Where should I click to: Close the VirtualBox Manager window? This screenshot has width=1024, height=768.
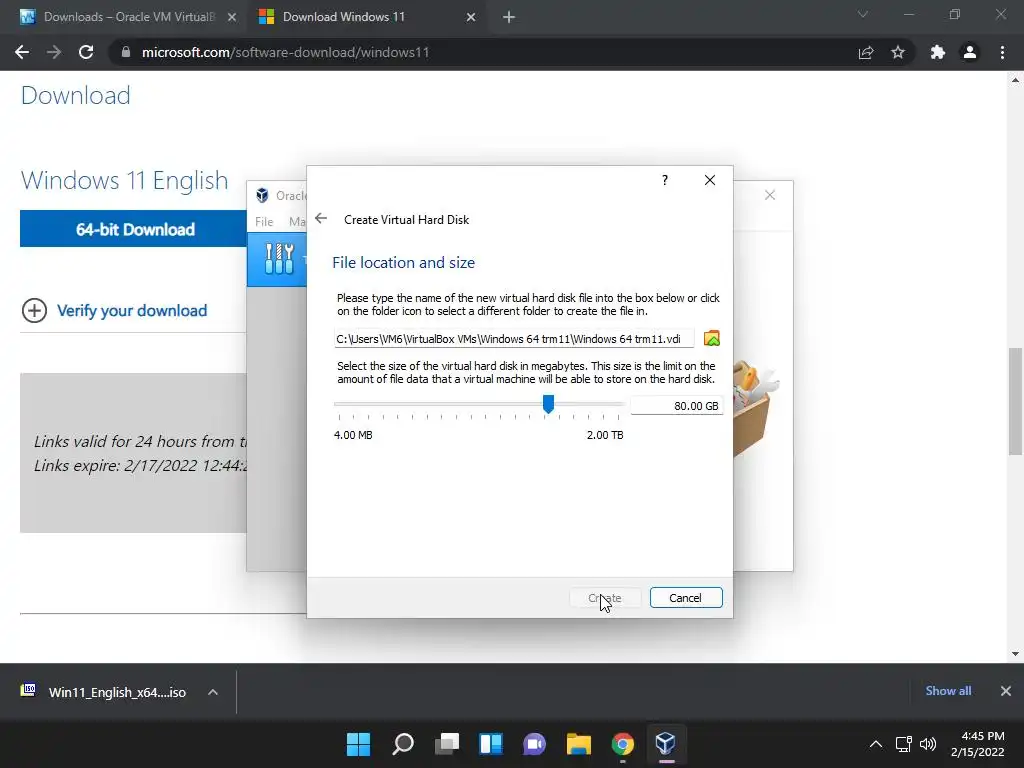770,195
